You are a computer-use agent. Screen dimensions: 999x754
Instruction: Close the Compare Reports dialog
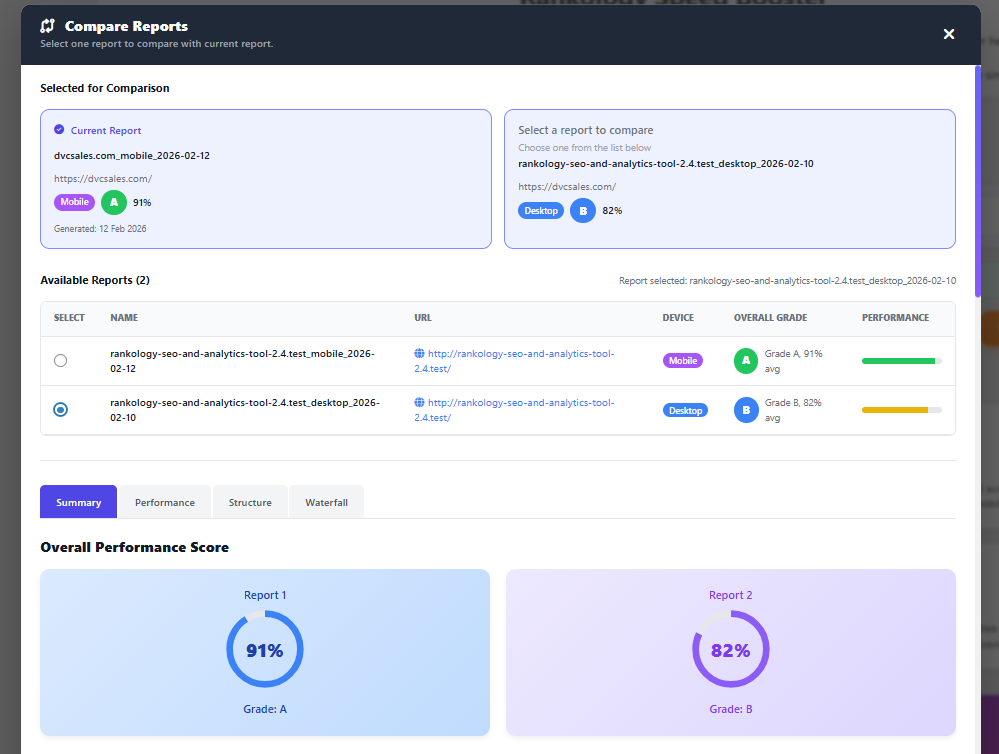[949, 34]
